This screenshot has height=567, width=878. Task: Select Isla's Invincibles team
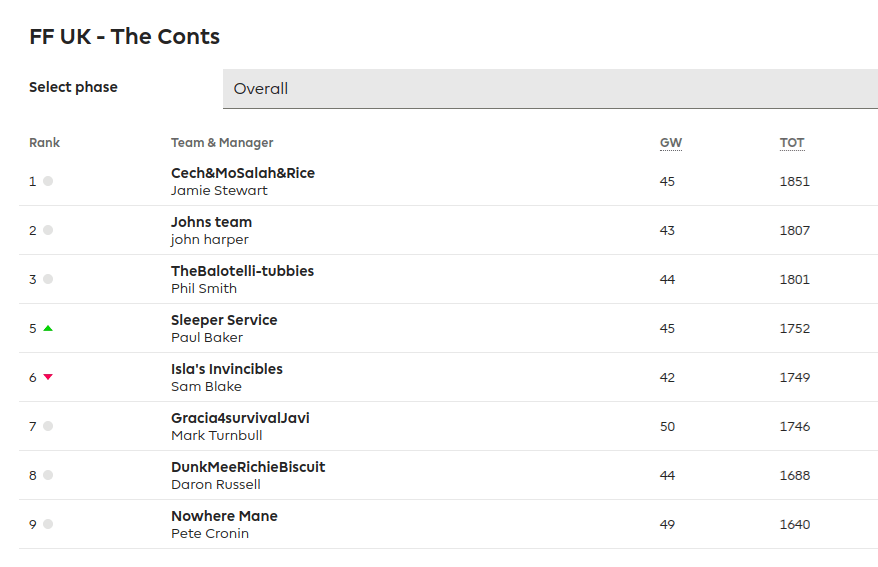[x=227, y=369]
